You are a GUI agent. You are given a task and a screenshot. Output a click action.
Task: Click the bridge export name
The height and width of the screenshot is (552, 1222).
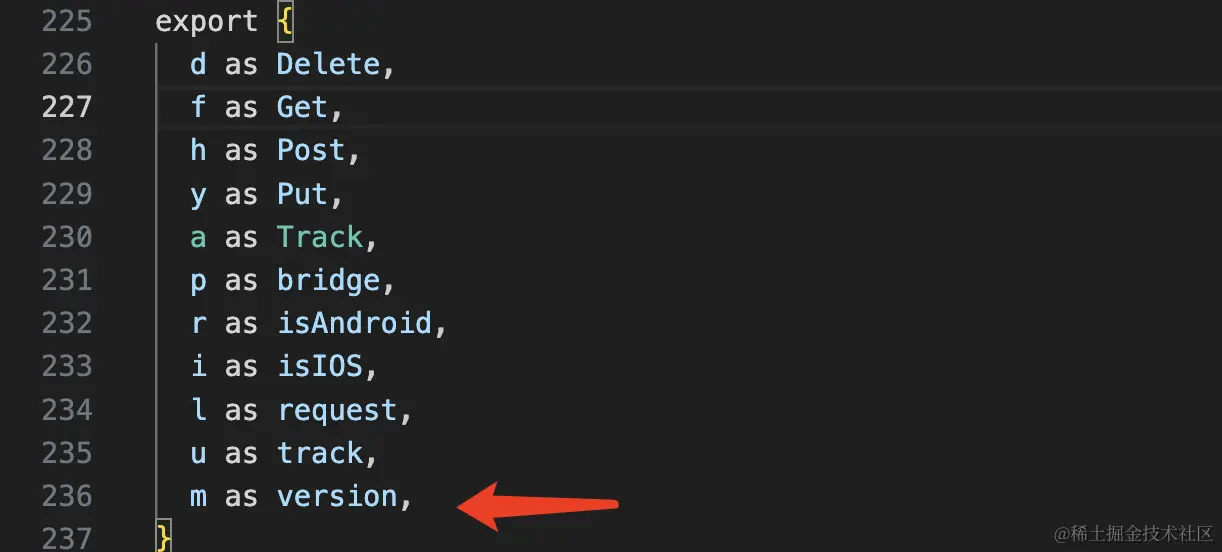click(328, 281)
